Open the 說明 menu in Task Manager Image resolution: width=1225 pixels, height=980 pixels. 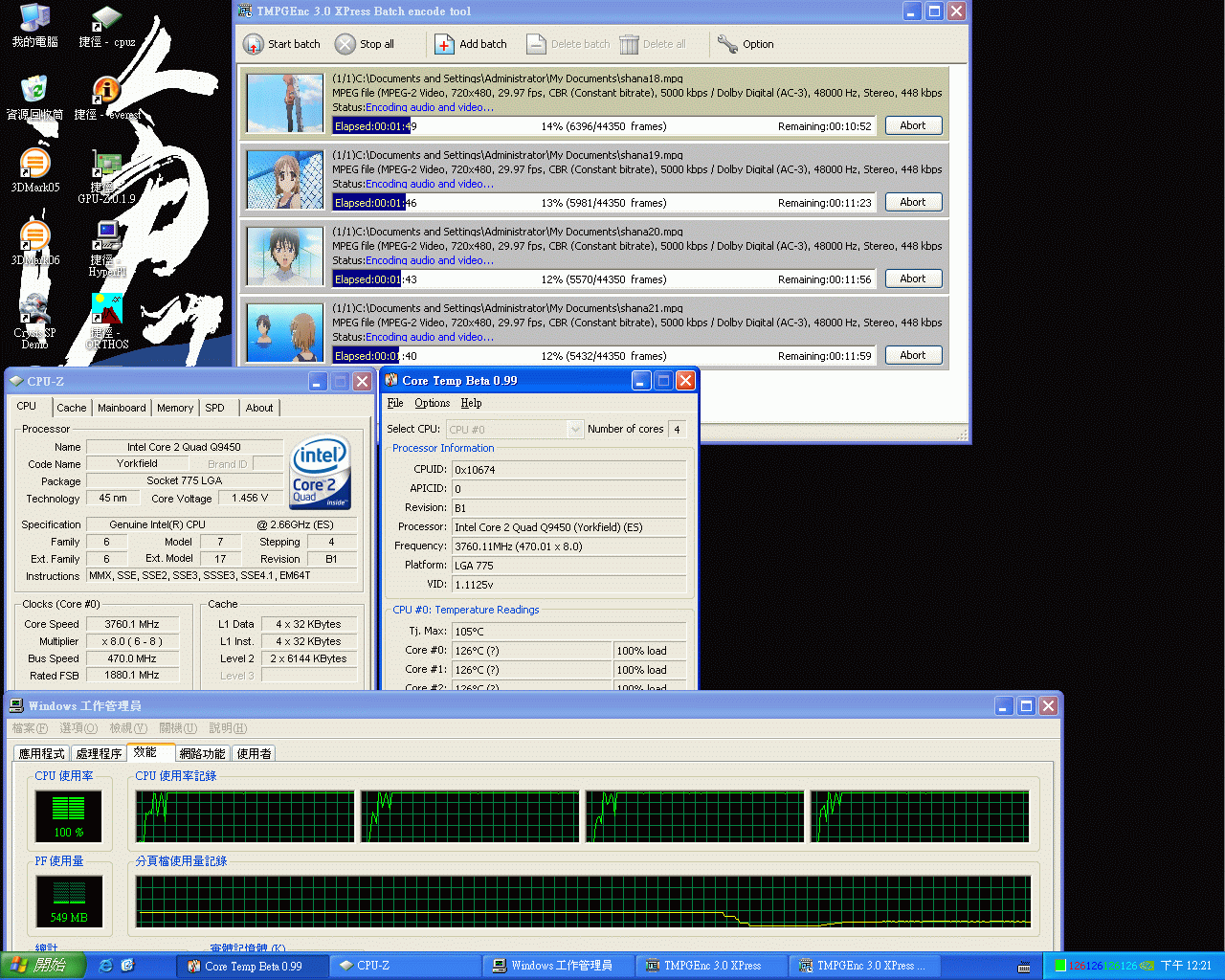click(228, 728)
